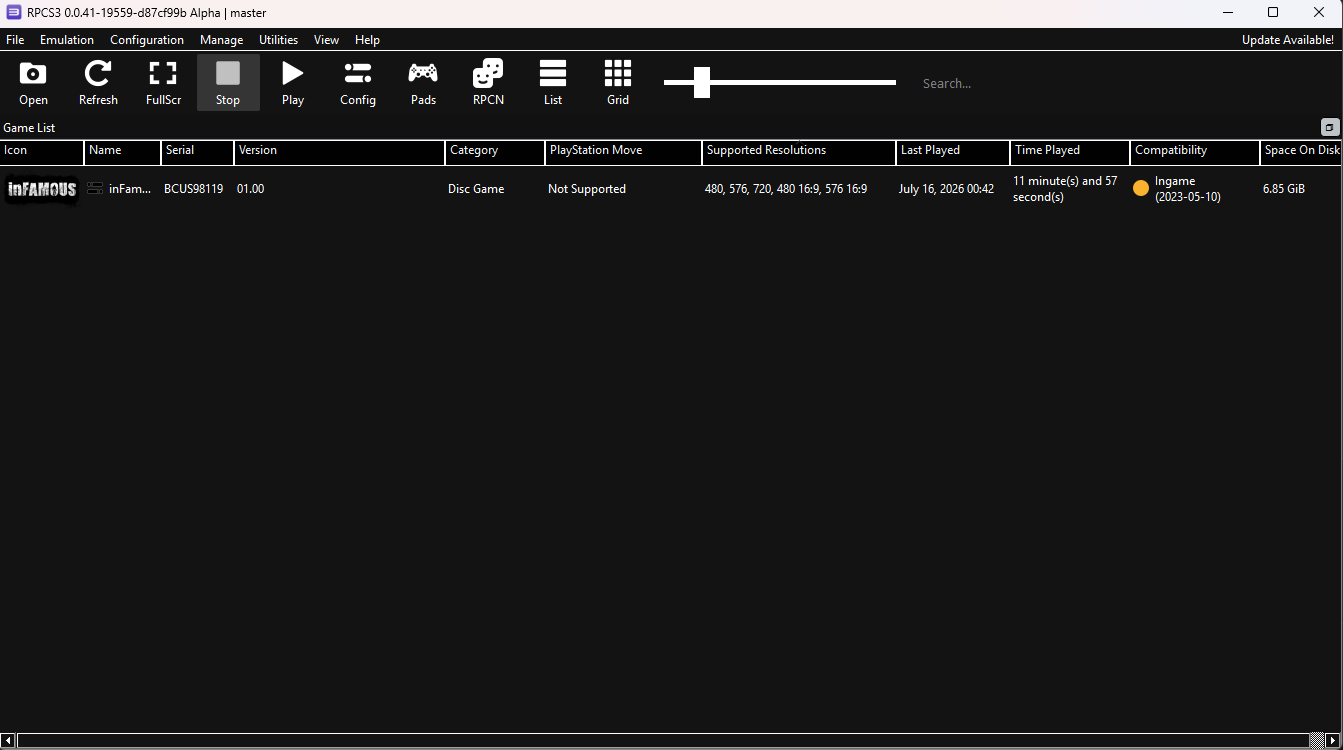Image resolution: width=1343 pixels, height=750 pixels.
Task: Enter fullscreen with FullScr icon
Action: click(x=163, y=82)
